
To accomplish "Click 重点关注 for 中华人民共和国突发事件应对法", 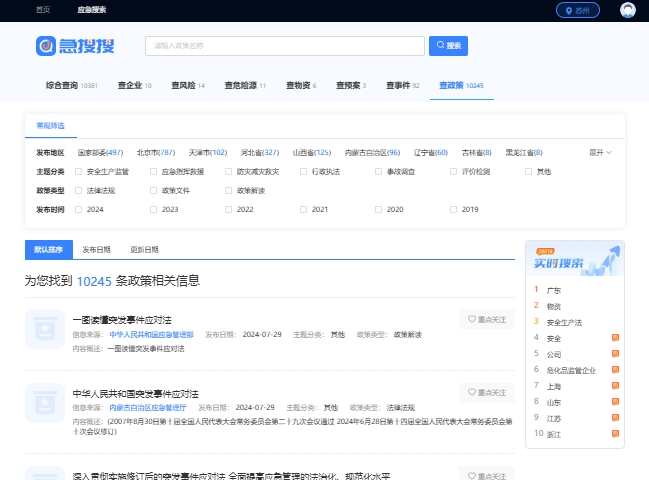I will coord(487,392).
